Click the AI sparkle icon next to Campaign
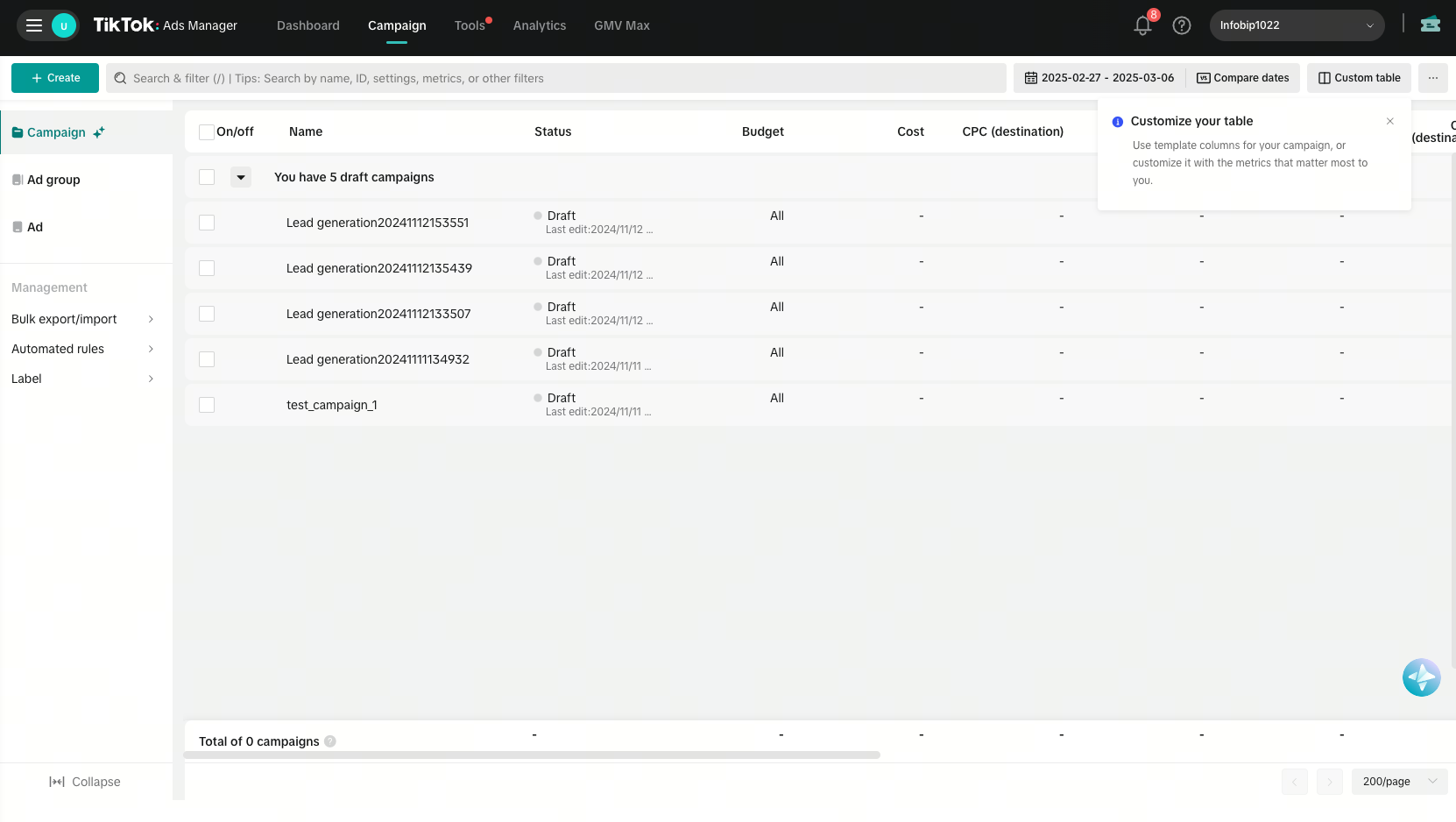 click(x=99, y=132)
